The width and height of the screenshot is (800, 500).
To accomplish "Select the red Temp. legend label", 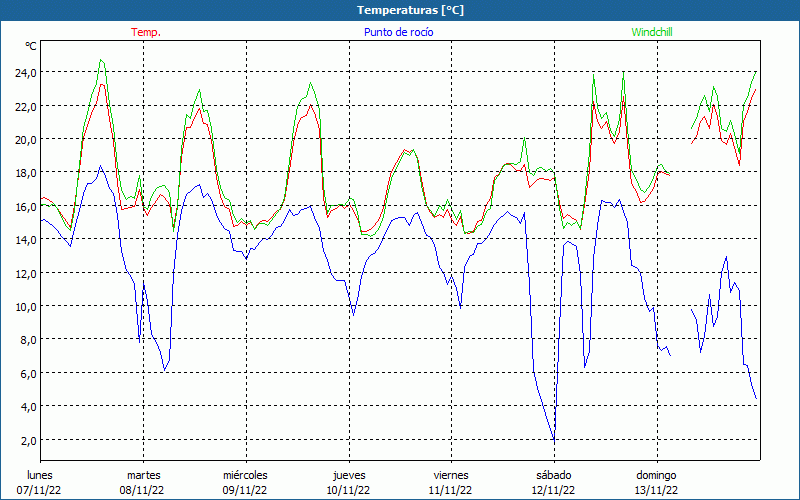I will click(146, 32).
